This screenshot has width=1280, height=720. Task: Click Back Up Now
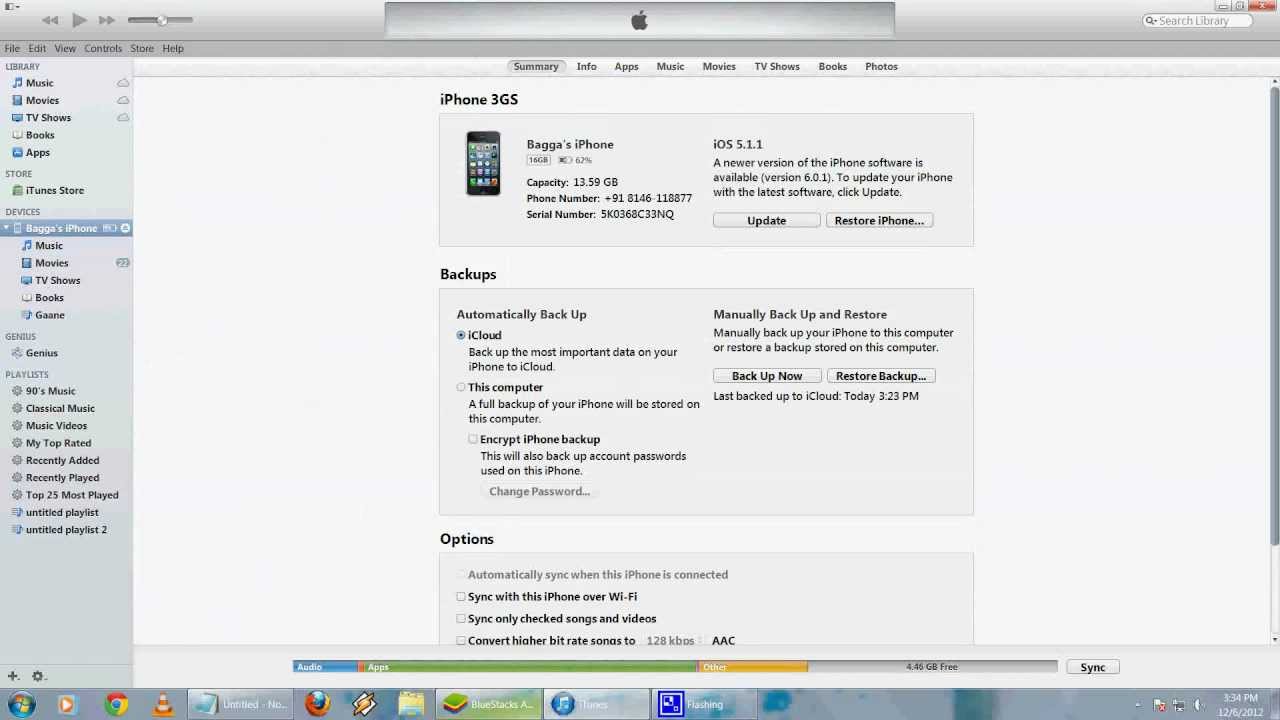click(x=767, y=376)
